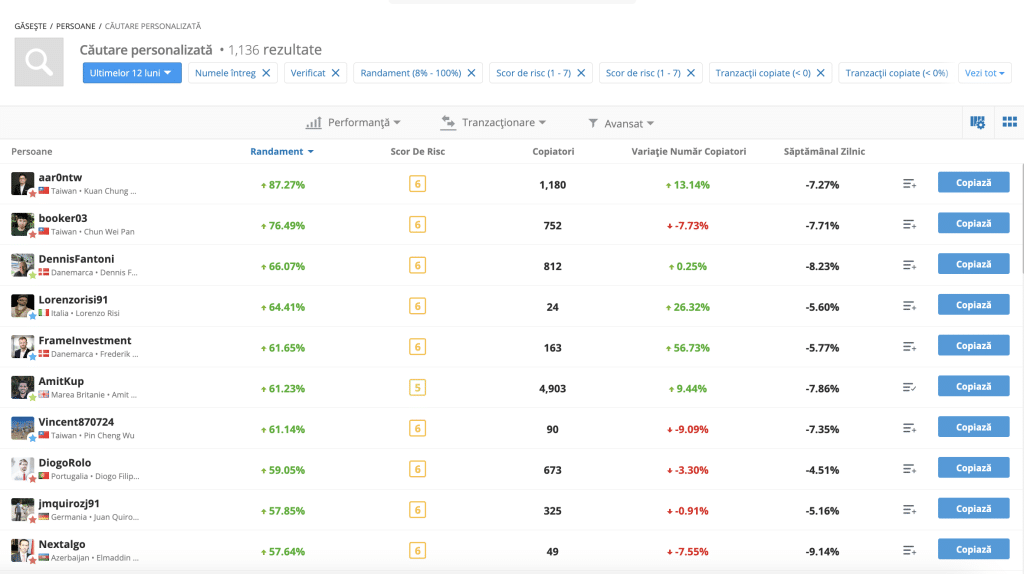Copy trader Vincent870724 with Copiază

(x=974, y=427)
